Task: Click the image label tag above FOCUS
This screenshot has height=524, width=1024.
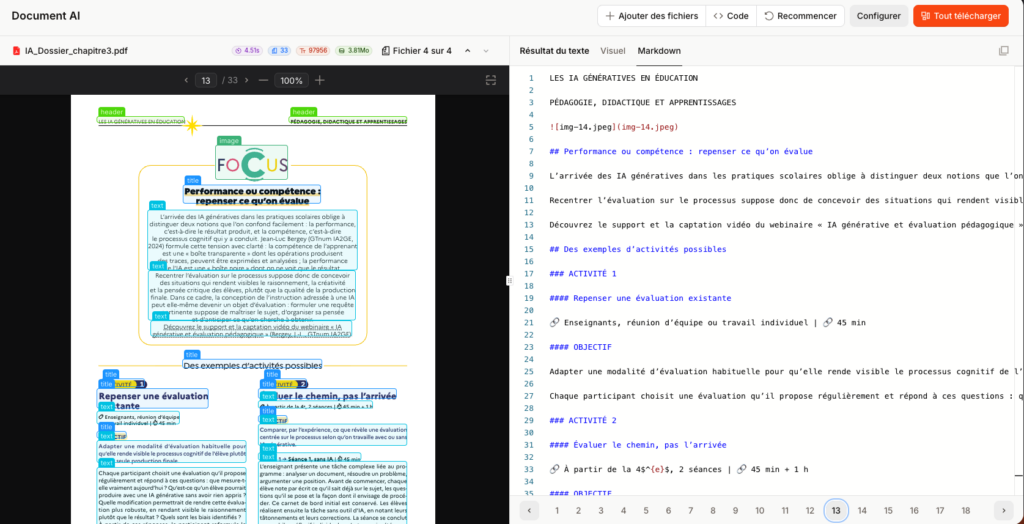Action: [x=229, y=140]
